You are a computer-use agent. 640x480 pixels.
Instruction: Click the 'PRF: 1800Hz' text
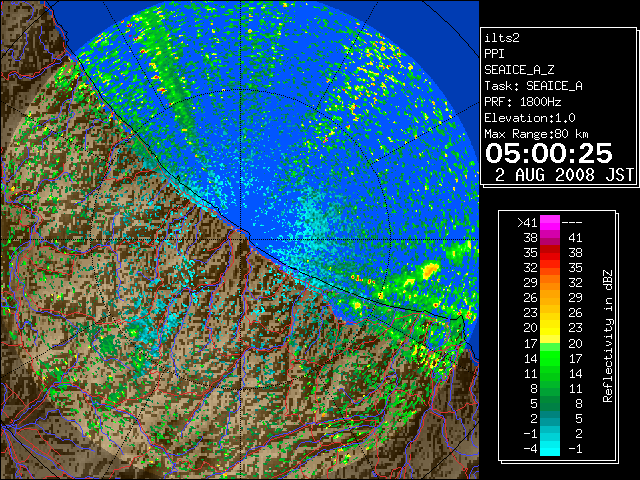pyautogui.click(x=522, y=102)
